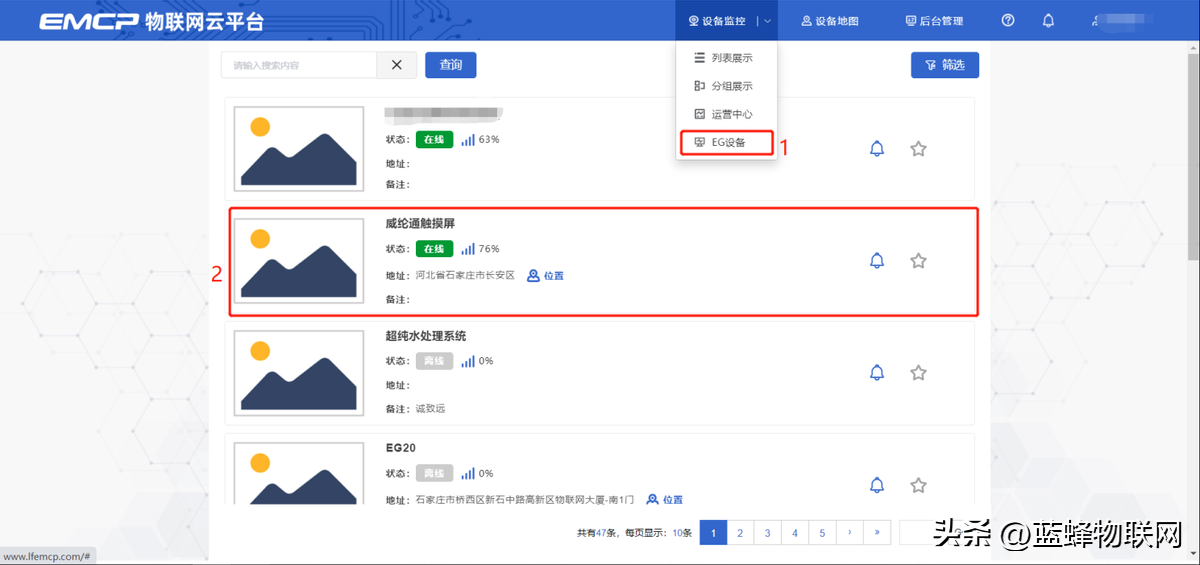Go to next page with single arrow
The width and height of the screenshot is (1200, 565).
849,533
